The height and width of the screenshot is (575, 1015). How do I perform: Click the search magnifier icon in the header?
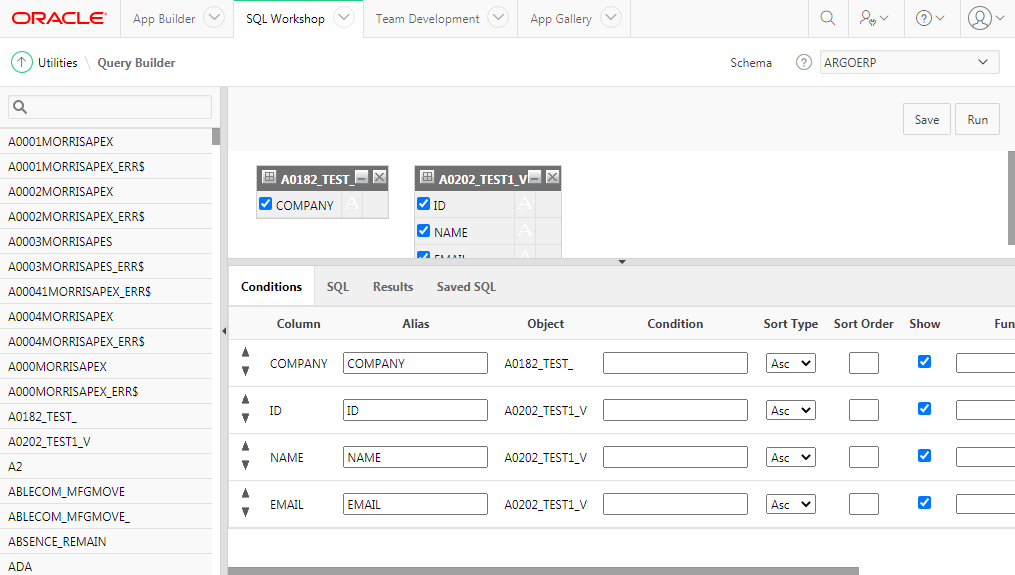[828, 18]
